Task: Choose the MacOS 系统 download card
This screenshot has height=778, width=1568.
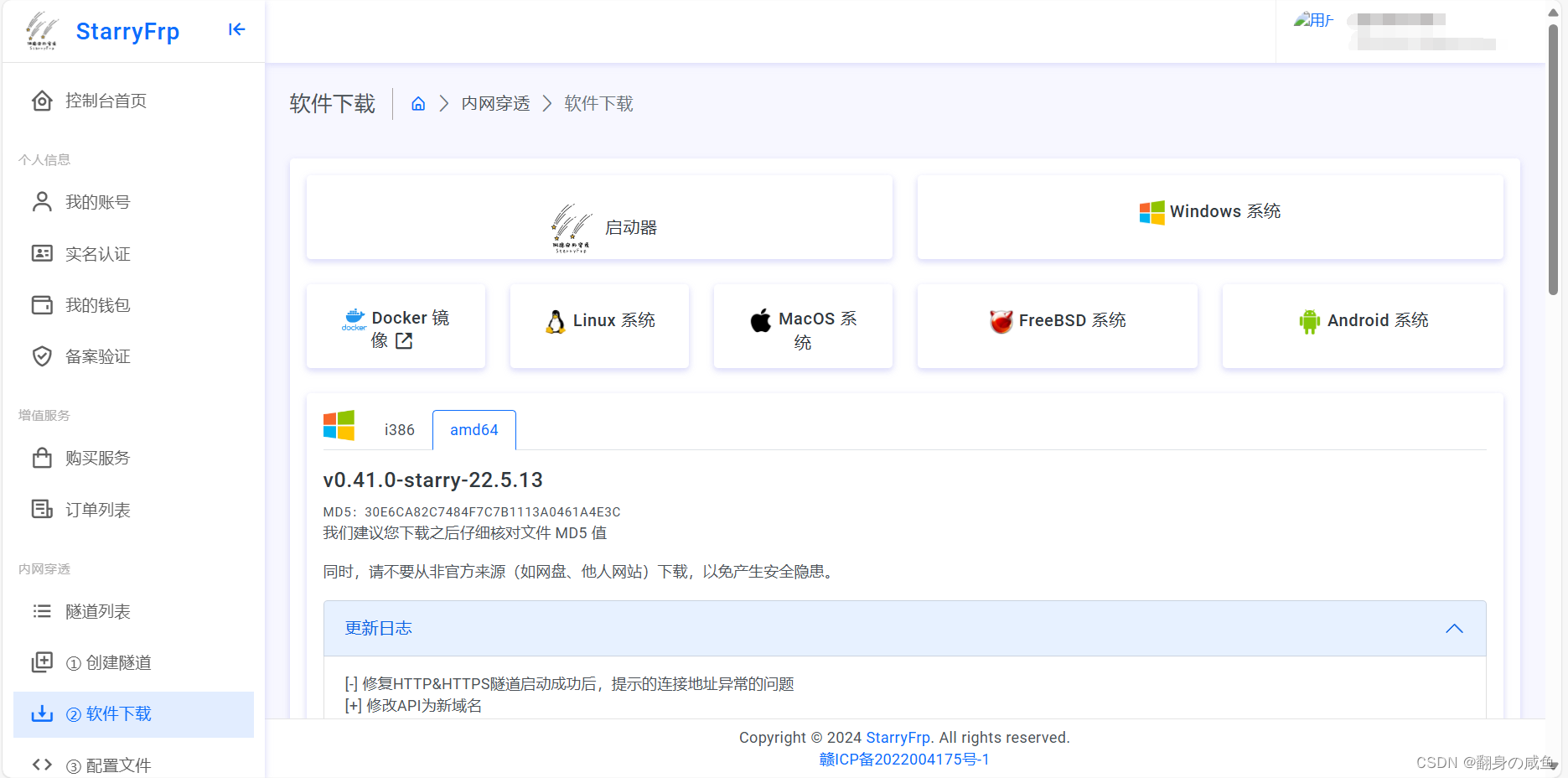Action: pos(803,328)
